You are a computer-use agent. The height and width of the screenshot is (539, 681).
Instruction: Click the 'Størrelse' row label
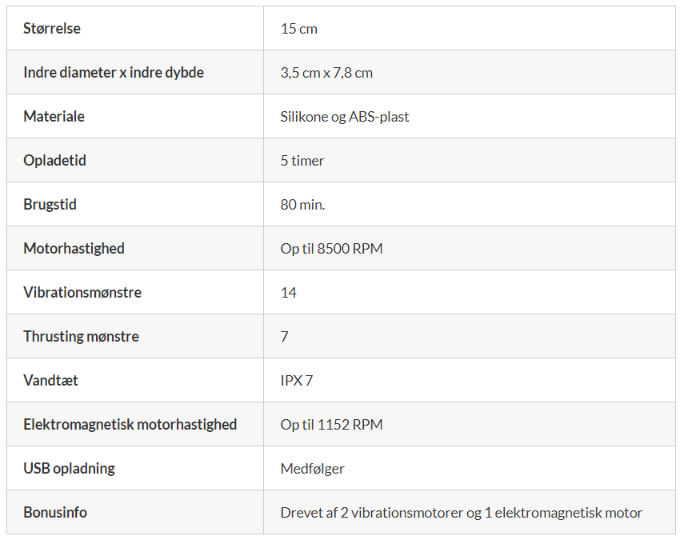tap(52, 28)
